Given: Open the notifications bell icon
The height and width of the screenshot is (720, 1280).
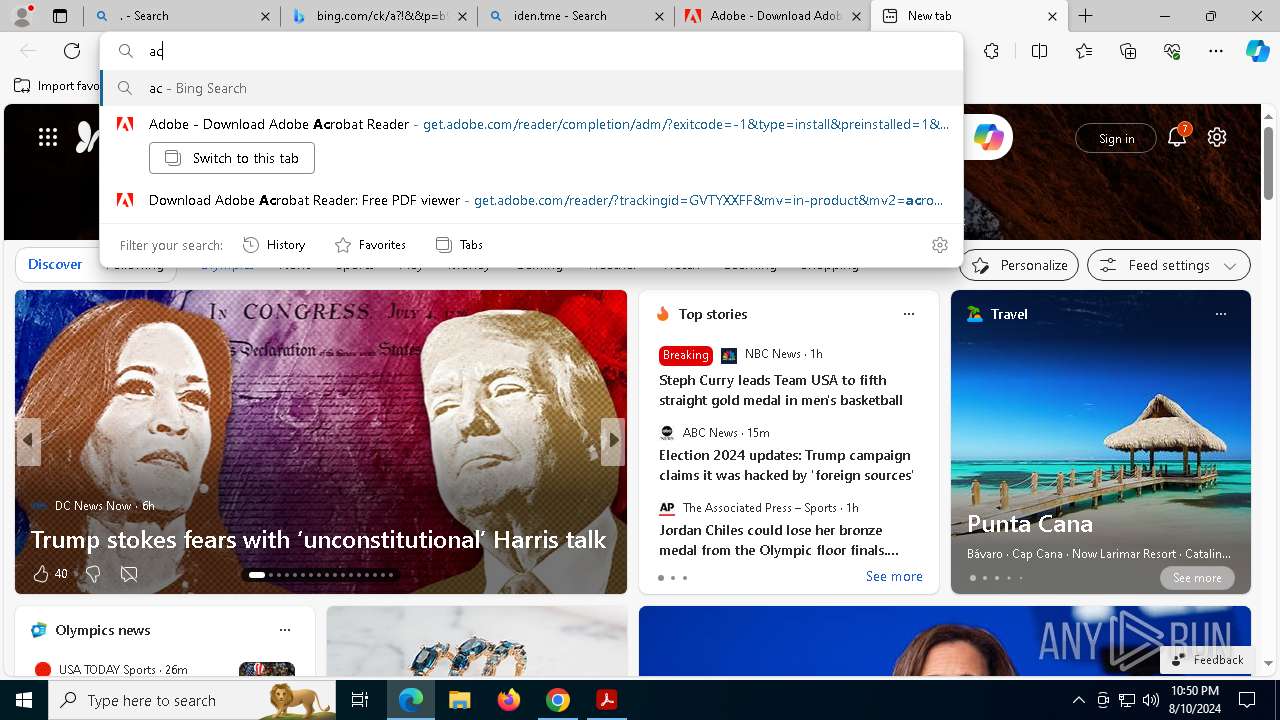Looking at the screenshot, I should [x=1177, y=138].
